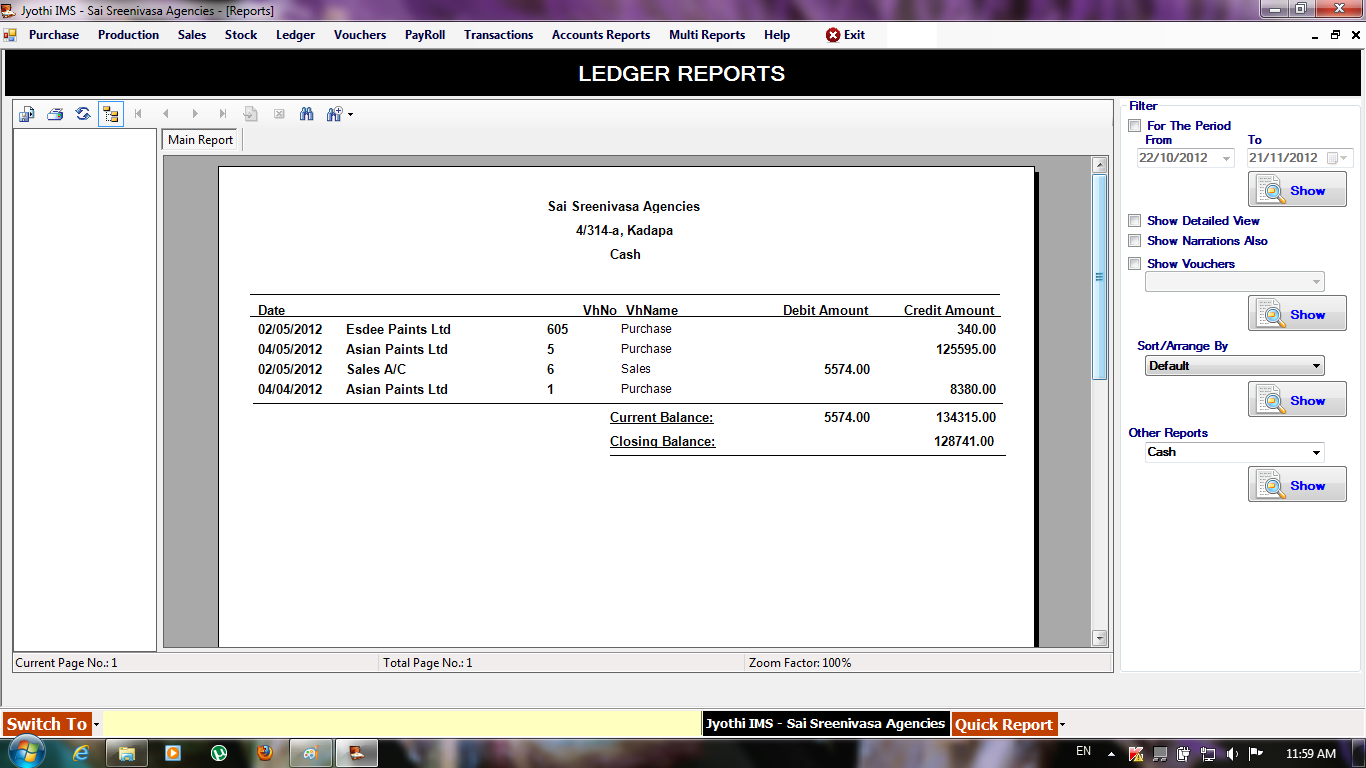The image size is (1366, 768).
Task: Open the Other Reports Cash dropdown
Action: [x=1235, y=452]
